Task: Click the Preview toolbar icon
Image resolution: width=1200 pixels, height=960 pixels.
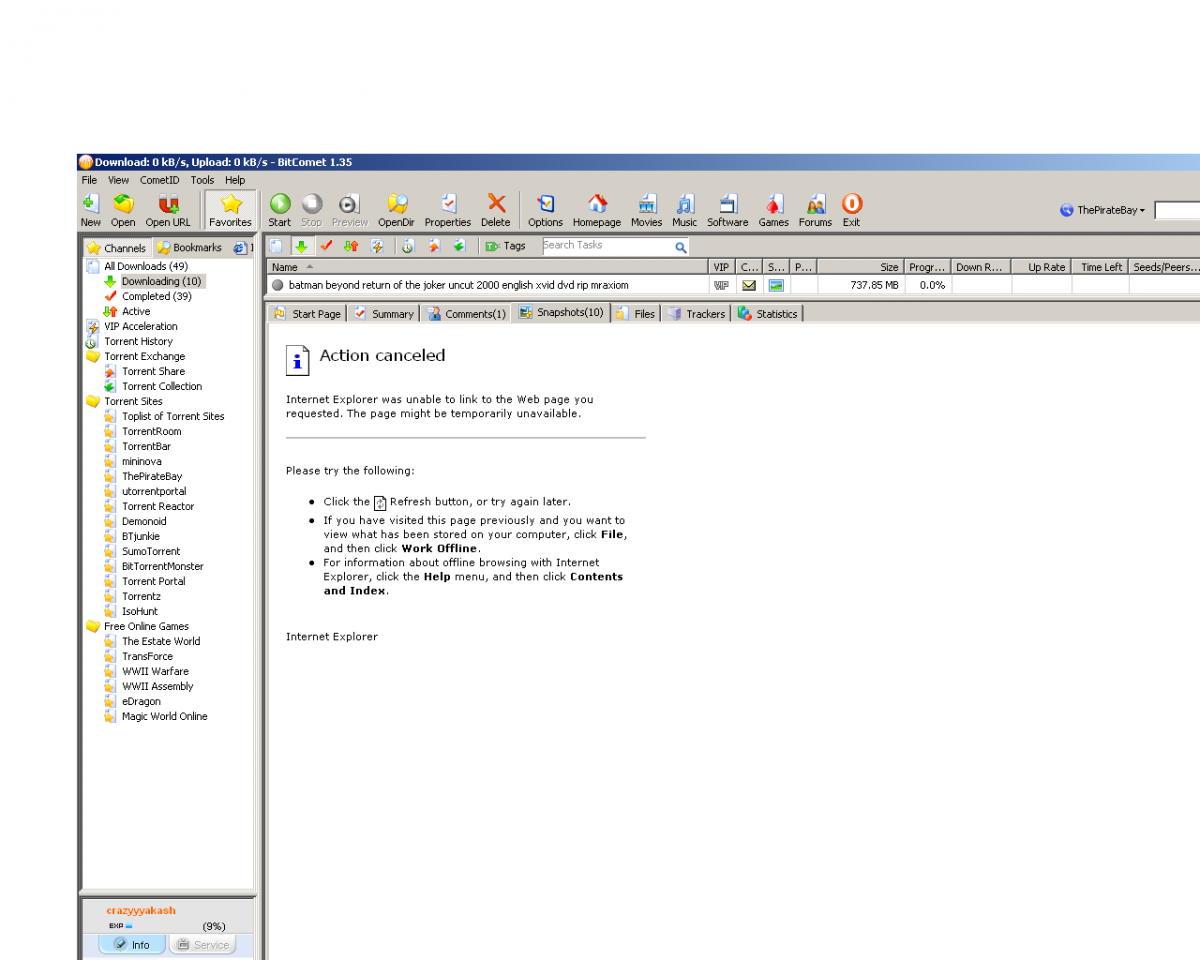Action: [349, 210]
